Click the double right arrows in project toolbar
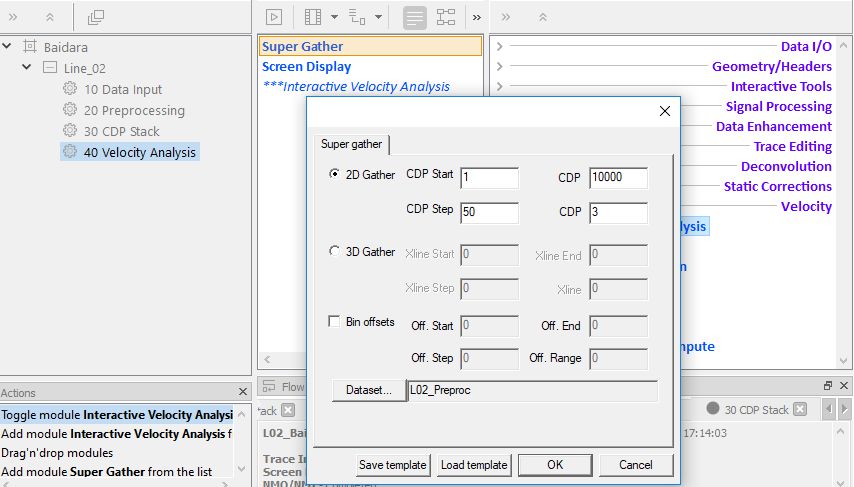The image size is (854, 487). click(13, 17)
